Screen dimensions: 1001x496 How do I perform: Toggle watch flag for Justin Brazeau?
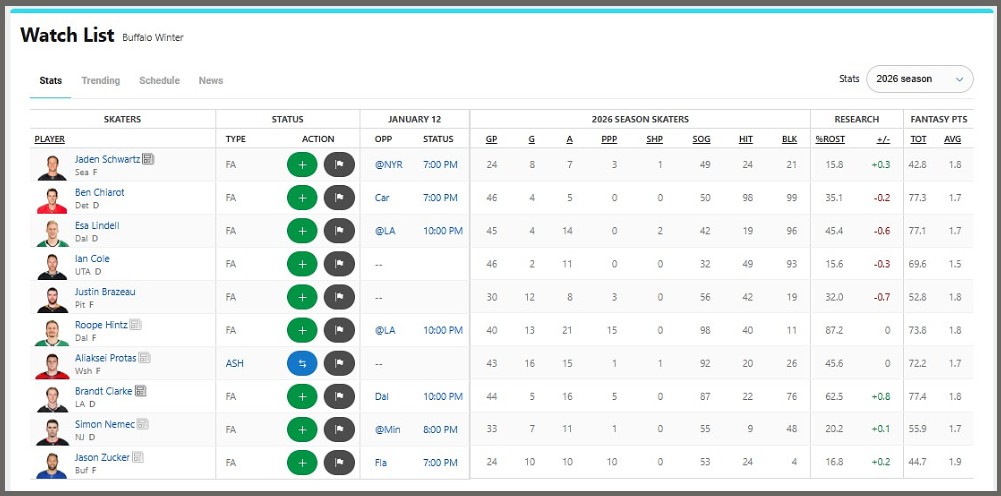(x=339, y=297)
